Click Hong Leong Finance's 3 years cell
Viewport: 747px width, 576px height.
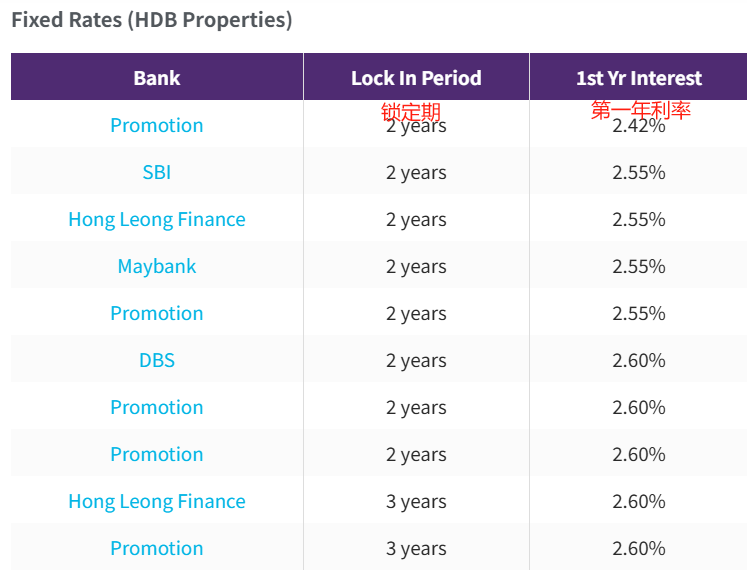coord(416,501)
